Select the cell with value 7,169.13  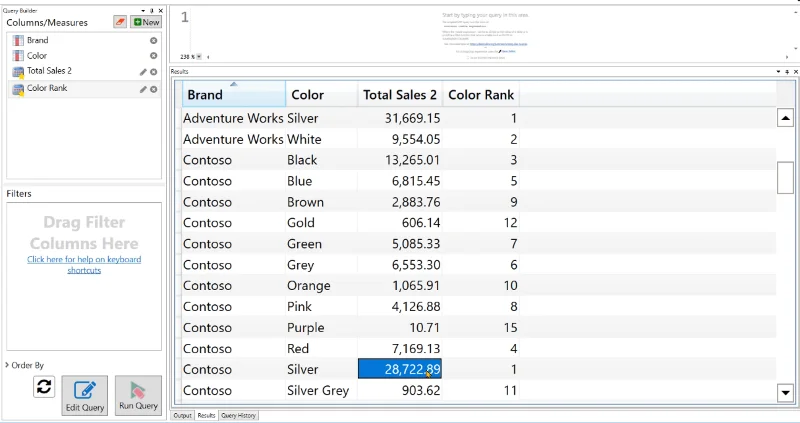point(400,348)
